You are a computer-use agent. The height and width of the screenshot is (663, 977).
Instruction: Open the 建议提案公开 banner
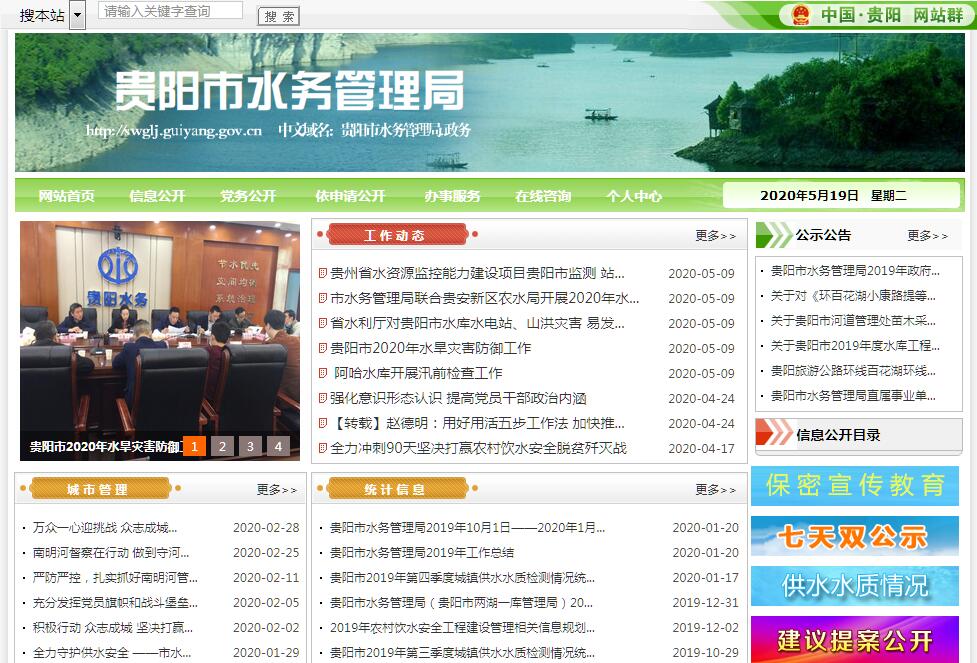[855, 639]
